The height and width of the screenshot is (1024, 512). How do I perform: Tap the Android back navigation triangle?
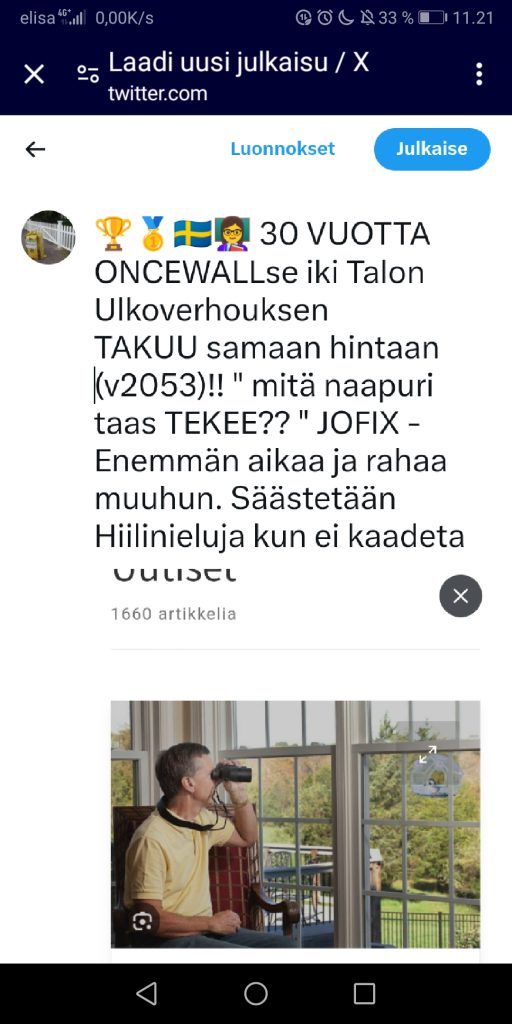(x=146, y=993)
